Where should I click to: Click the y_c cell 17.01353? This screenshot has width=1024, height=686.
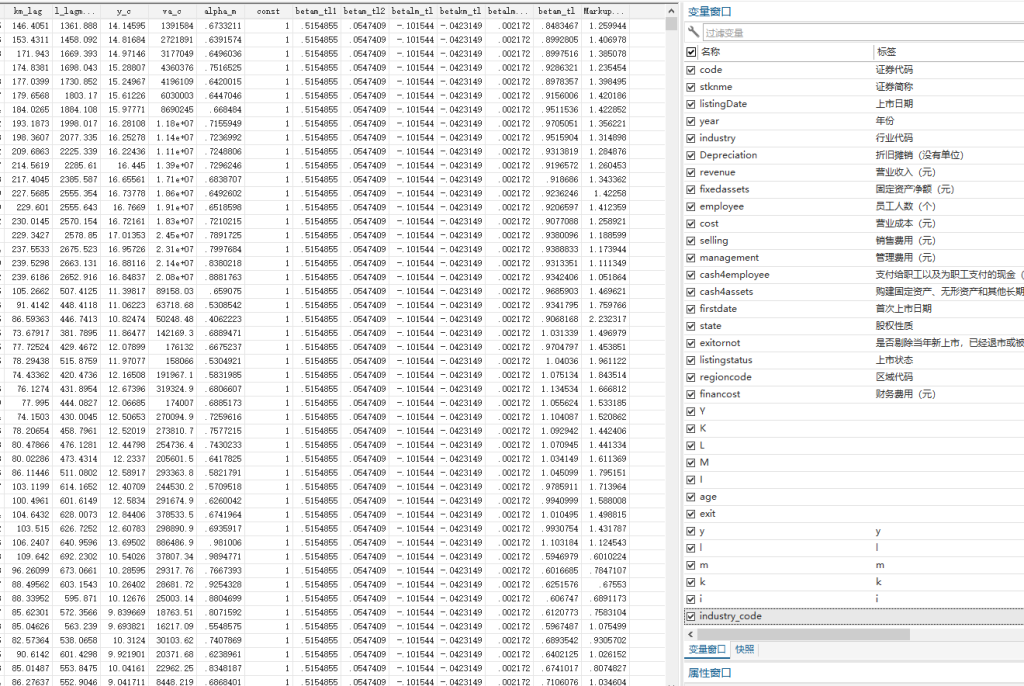point(127,235)
